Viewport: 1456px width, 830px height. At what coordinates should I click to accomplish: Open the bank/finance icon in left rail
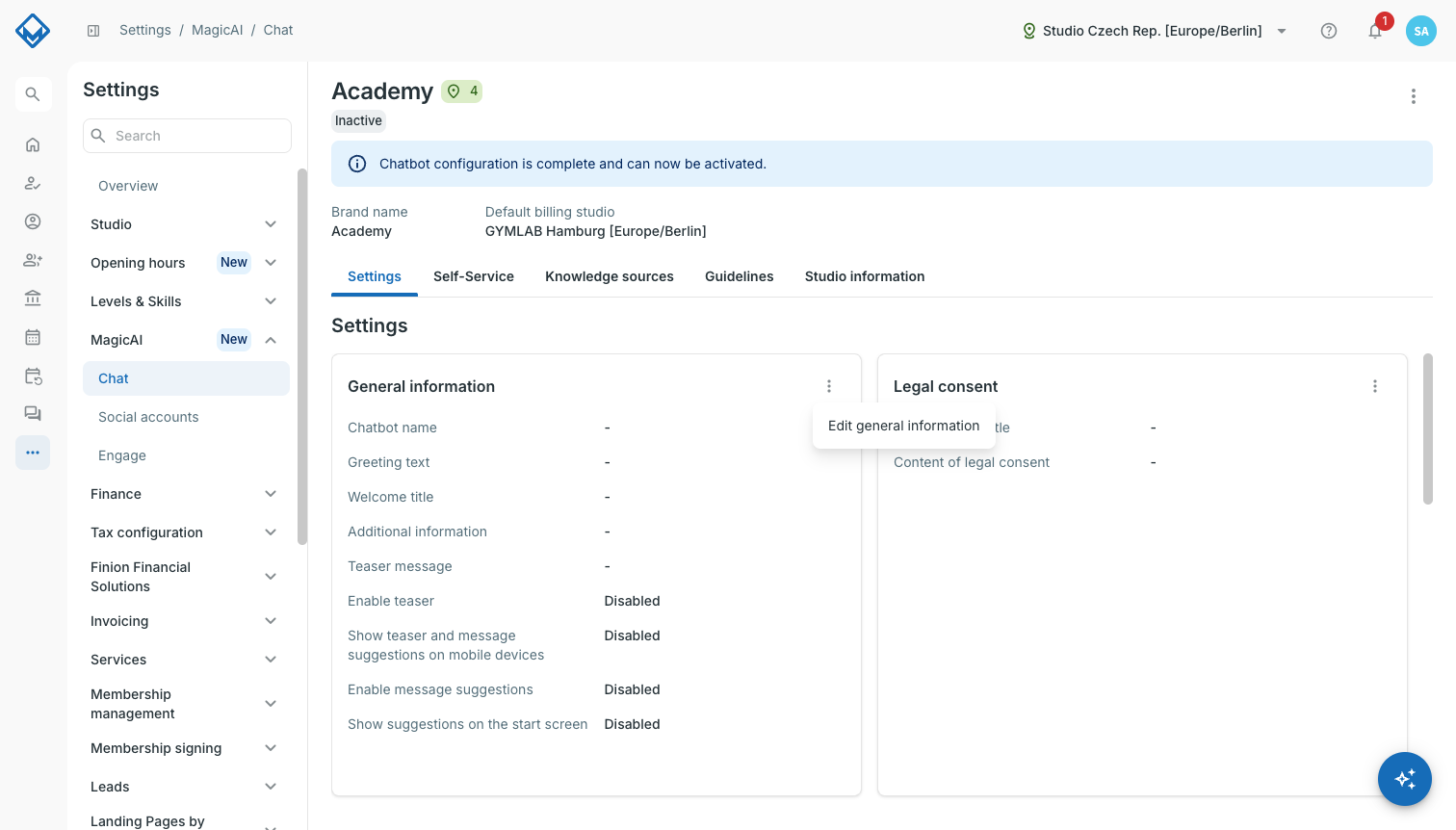coord(33,298)
